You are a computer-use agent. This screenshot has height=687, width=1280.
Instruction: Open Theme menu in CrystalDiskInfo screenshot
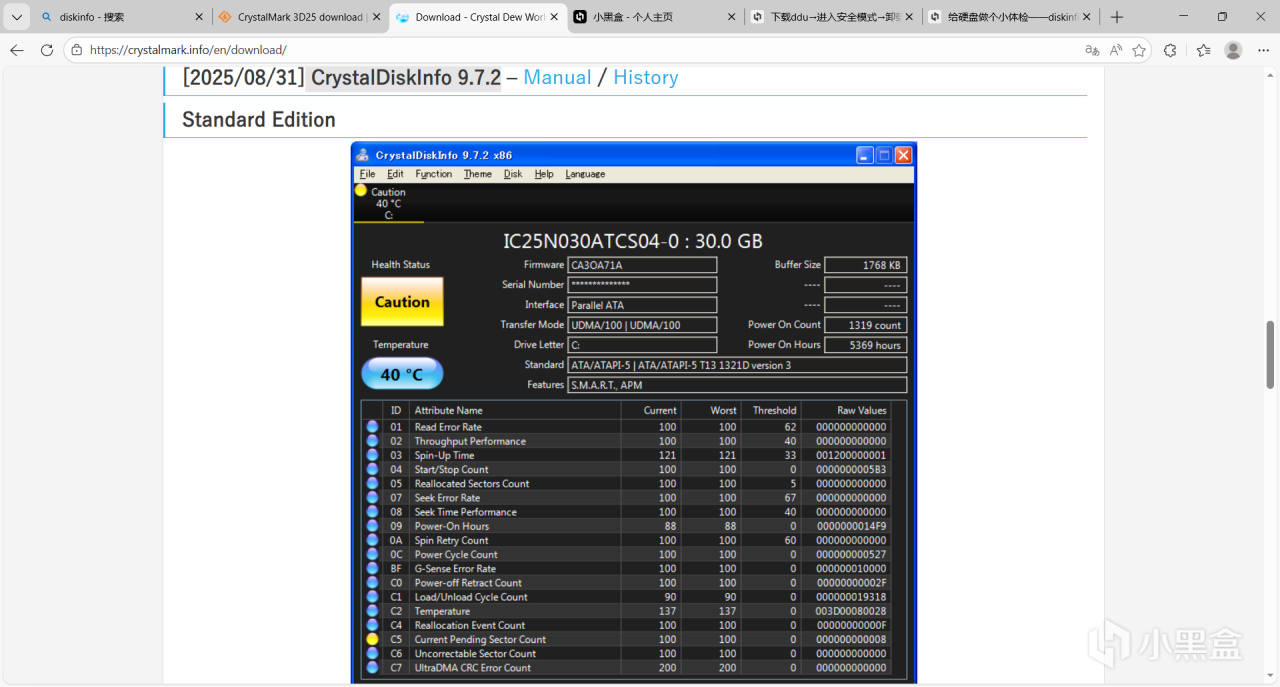pos(477,174)
